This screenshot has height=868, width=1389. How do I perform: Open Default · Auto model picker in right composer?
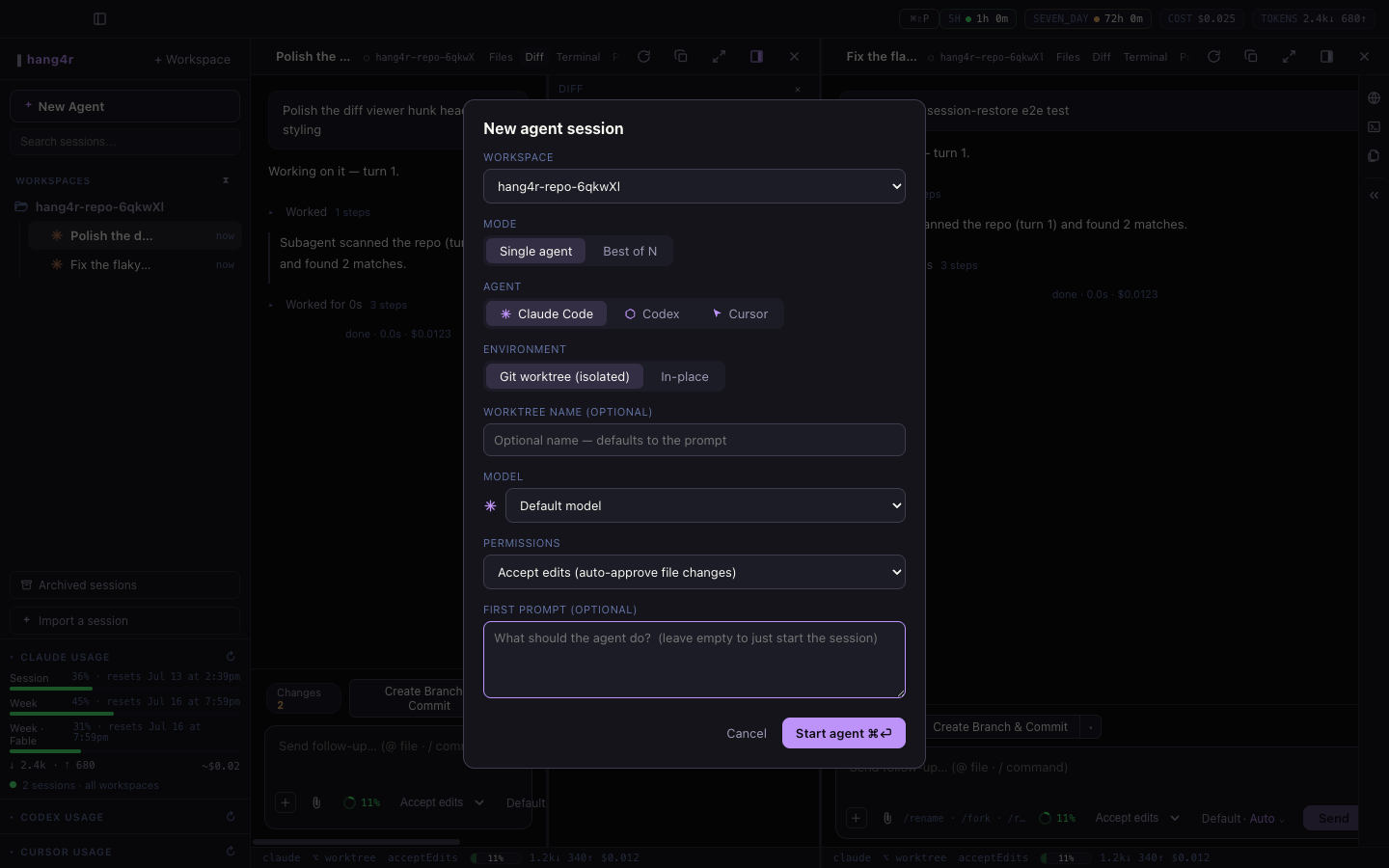point(1243,819)
